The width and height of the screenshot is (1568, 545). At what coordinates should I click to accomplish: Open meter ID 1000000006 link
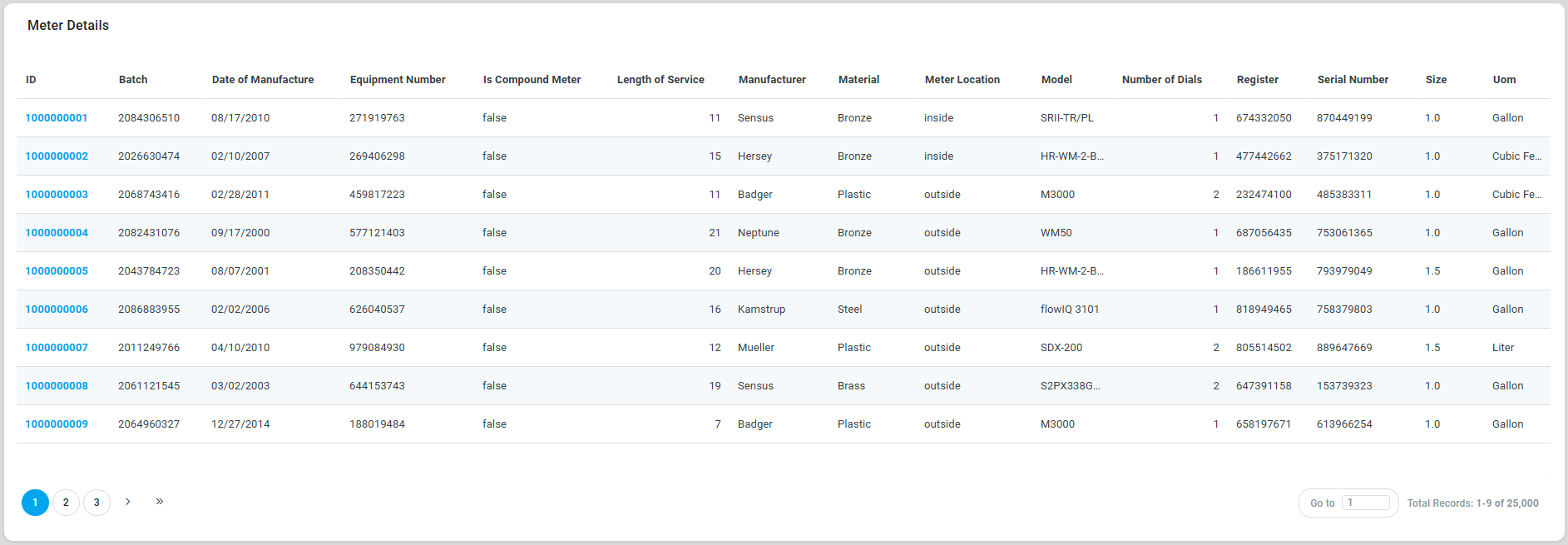point(57,310)
